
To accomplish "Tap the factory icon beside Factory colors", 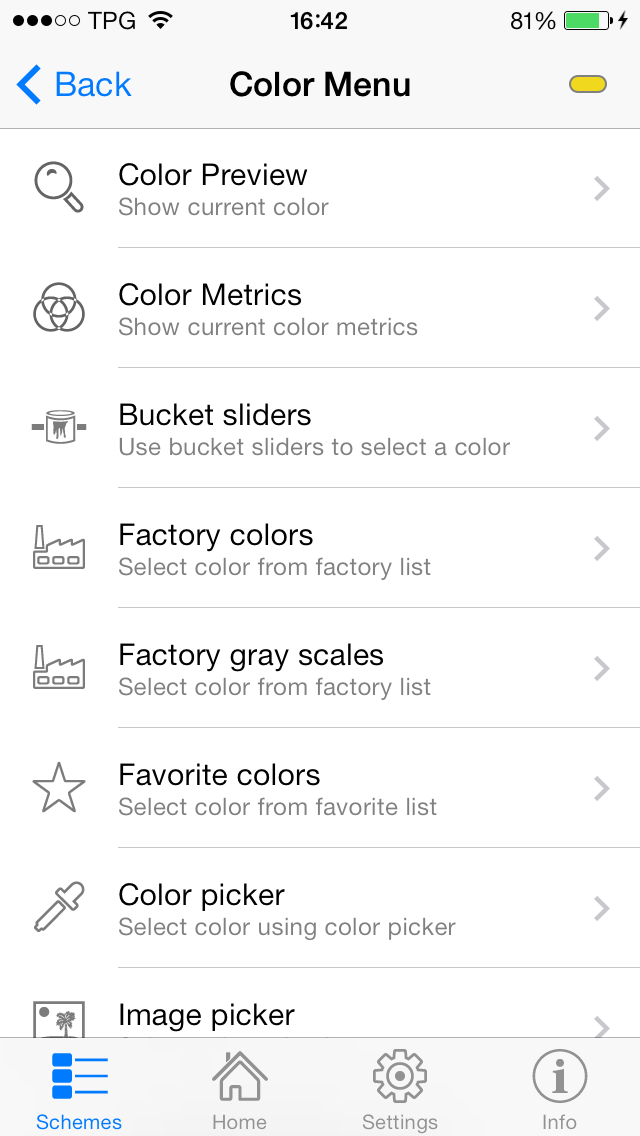I will coord(59,548).
